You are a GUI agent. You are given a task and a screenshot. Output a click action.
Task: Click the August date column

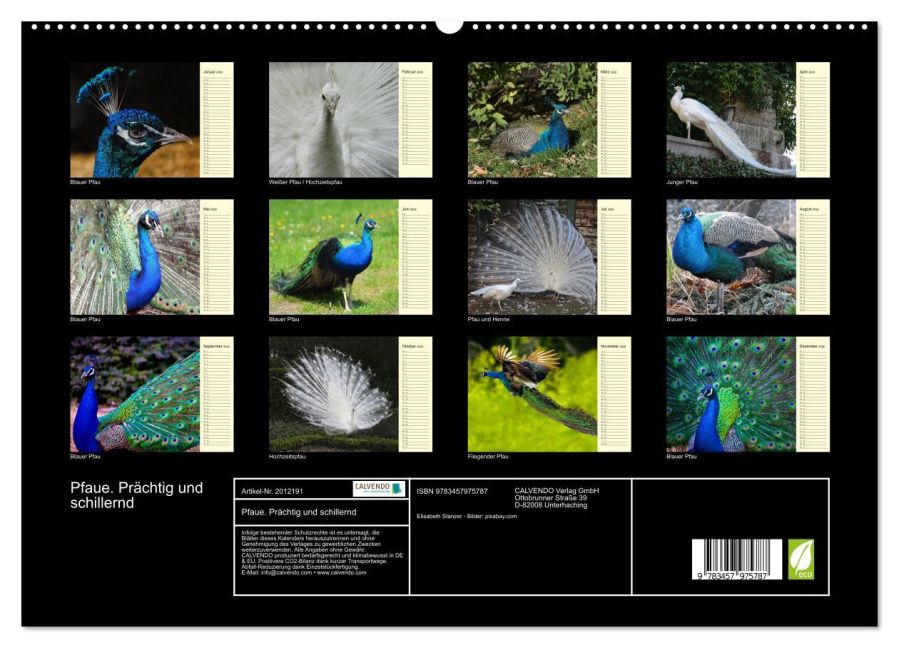(813, 257)
